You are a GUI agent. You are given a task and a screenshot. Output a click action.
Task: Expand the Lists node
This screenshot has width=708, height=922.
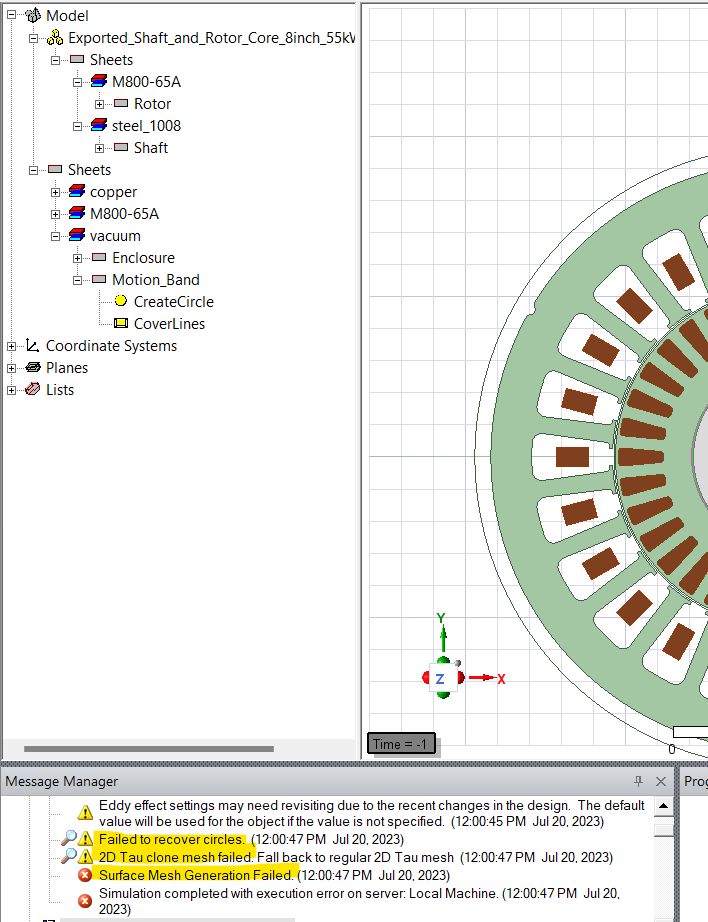click(11, 390)
